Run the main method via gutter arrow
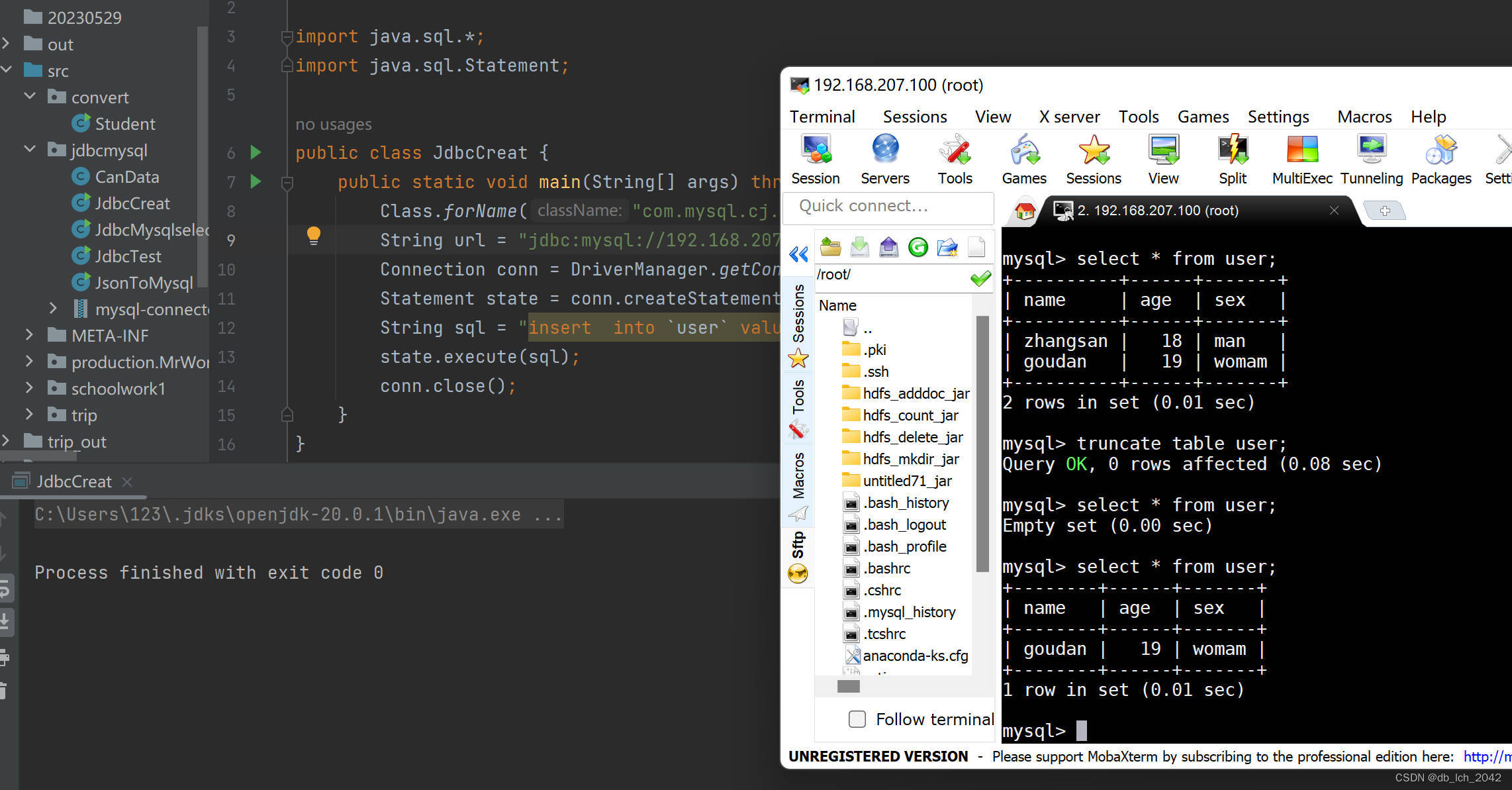The image size is (1512, 790). click(x=256, y=181)
